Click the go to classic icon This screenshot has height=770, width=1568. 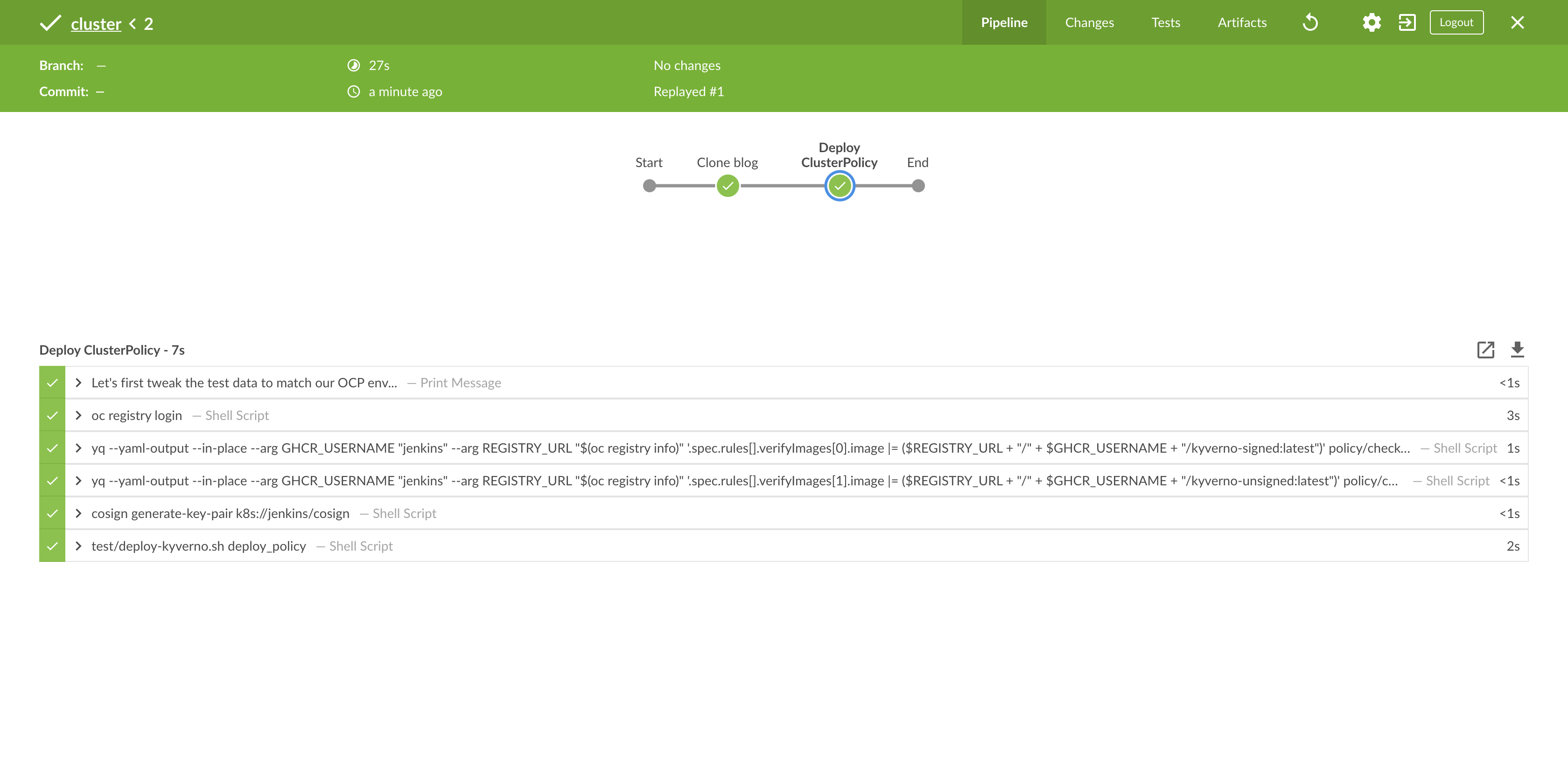[1407, 22]
